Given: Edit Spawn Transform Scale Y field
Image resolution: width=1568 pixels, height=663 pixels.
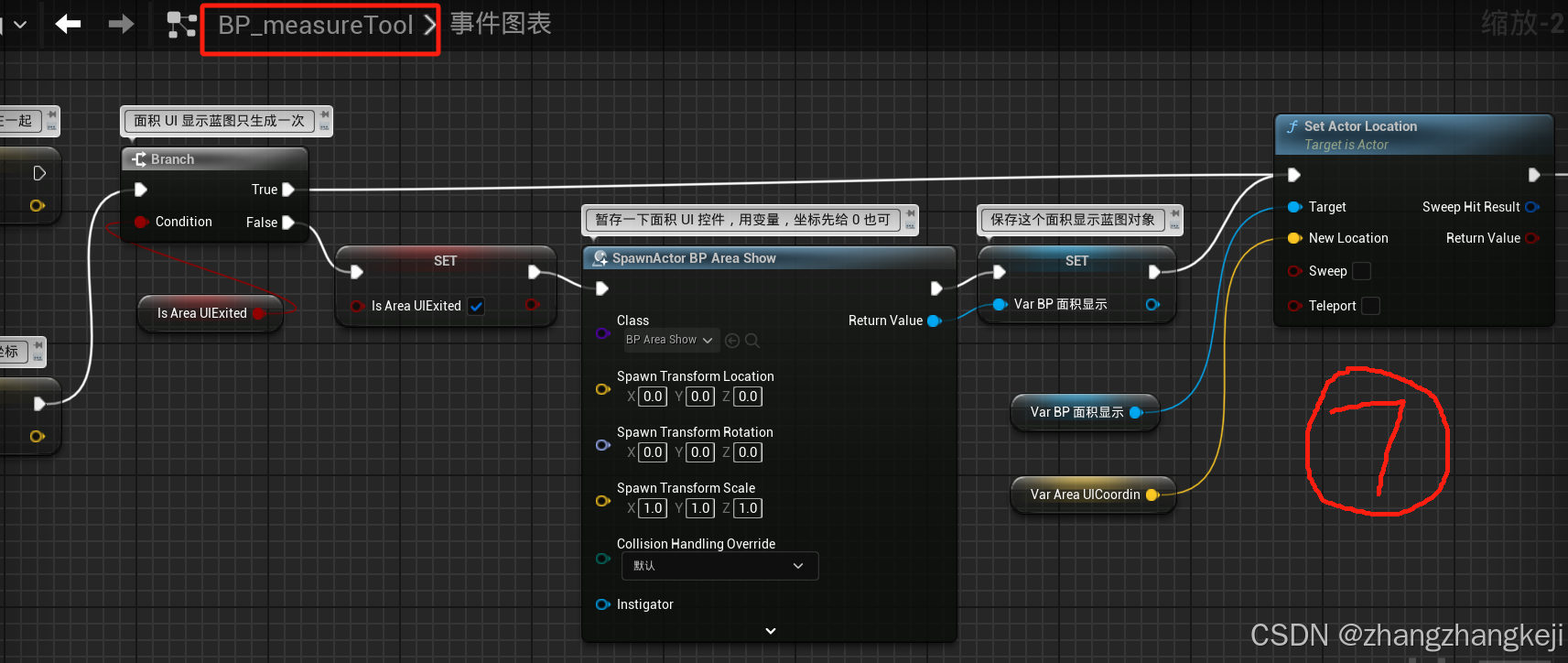Looking at the screenshot, I should 700,508.
